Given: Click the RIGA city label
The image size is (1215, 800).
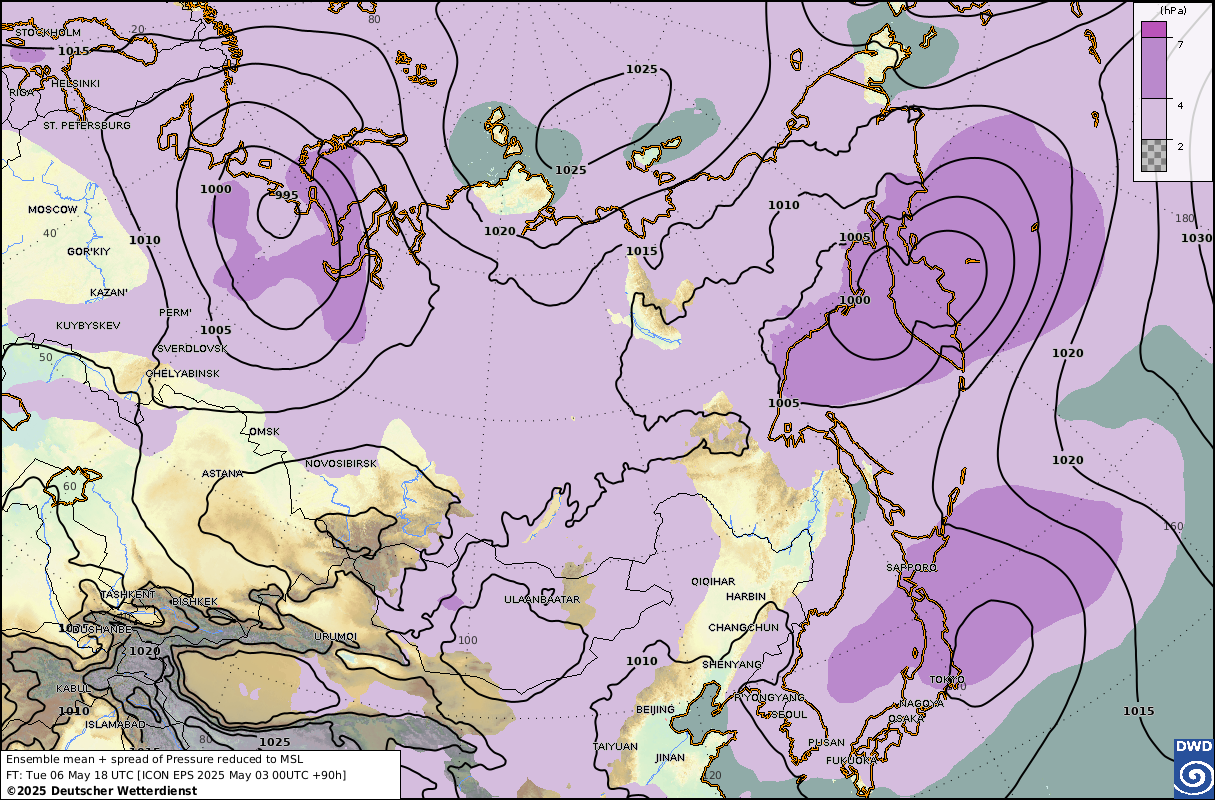Looking at the screenshot, I should pos(22,92).
